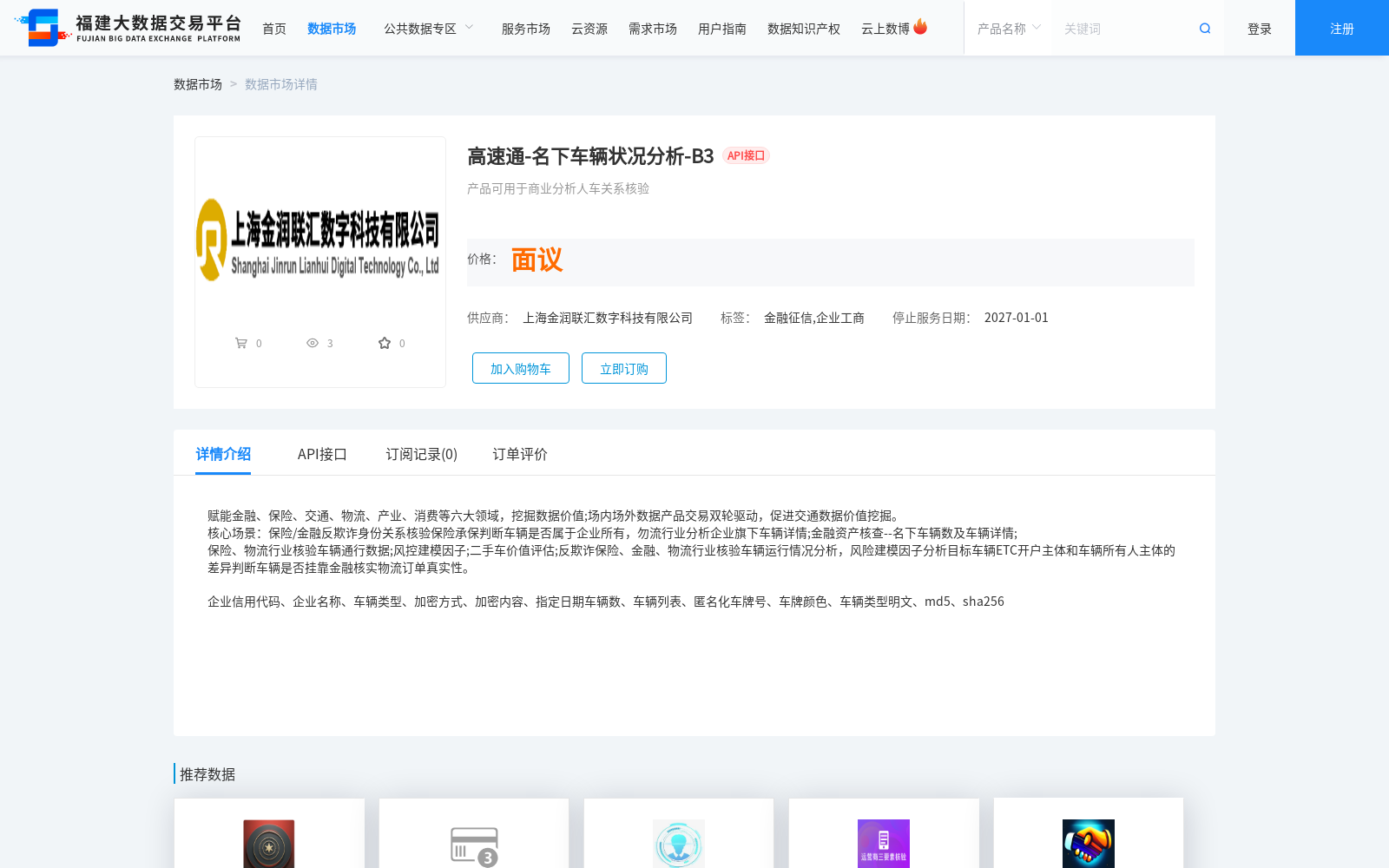Open 需求市场 nav item
The height and width of the screenshot is (868, 1389).
tap(653, 29)
